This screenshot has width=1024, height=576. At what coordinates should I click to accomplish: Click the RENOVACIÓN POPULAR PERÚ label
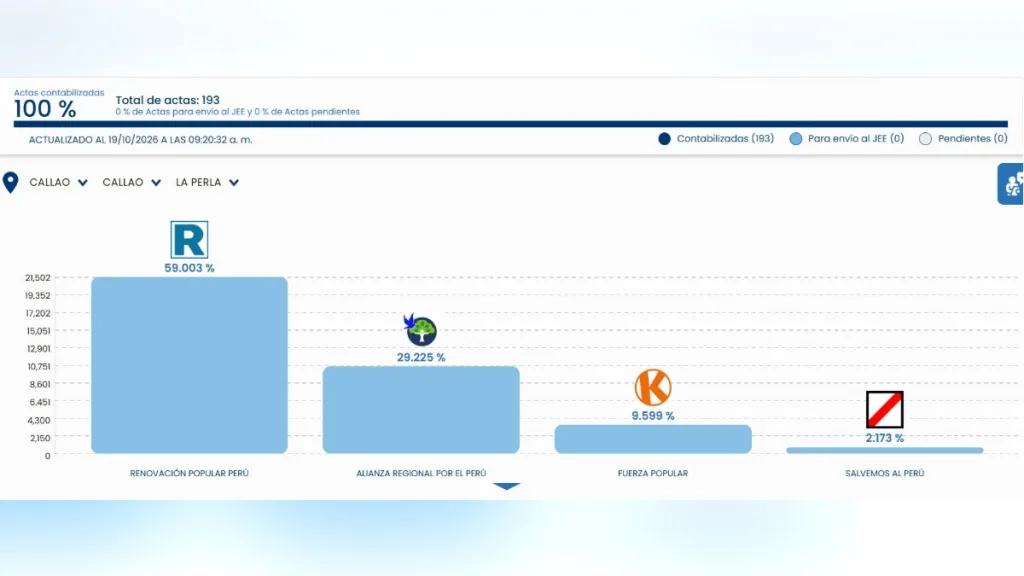[x=189, y=473]
